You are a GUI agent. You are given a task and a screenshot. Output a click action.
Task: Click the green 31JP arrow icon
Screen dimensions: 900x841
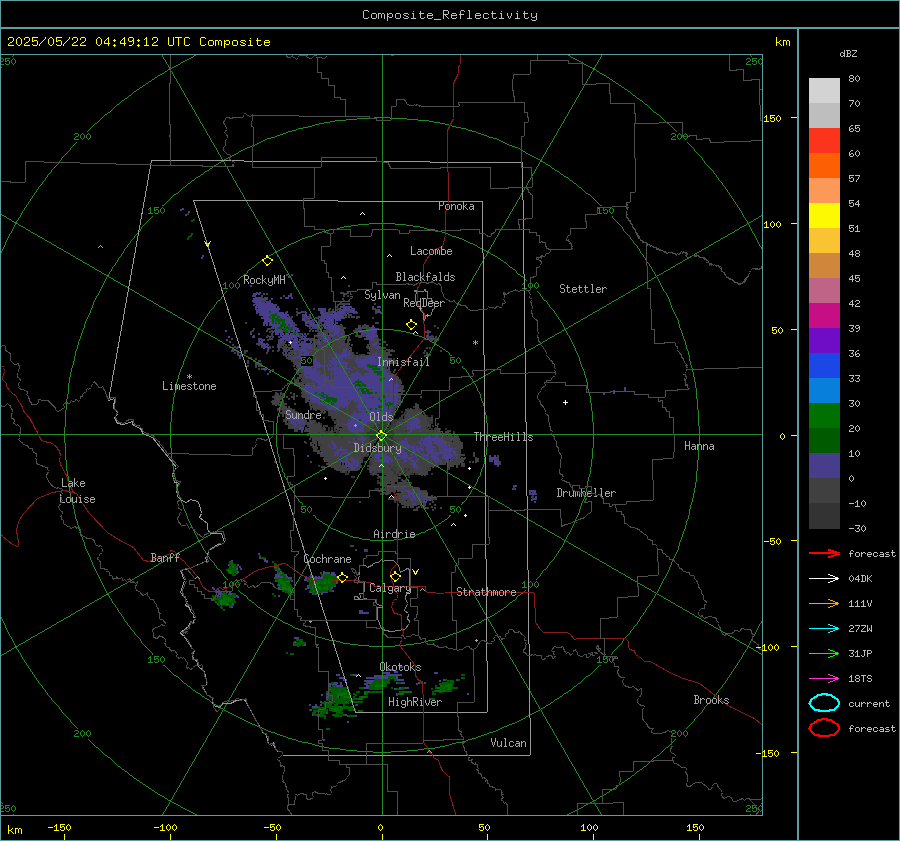[x=824, y=653]
